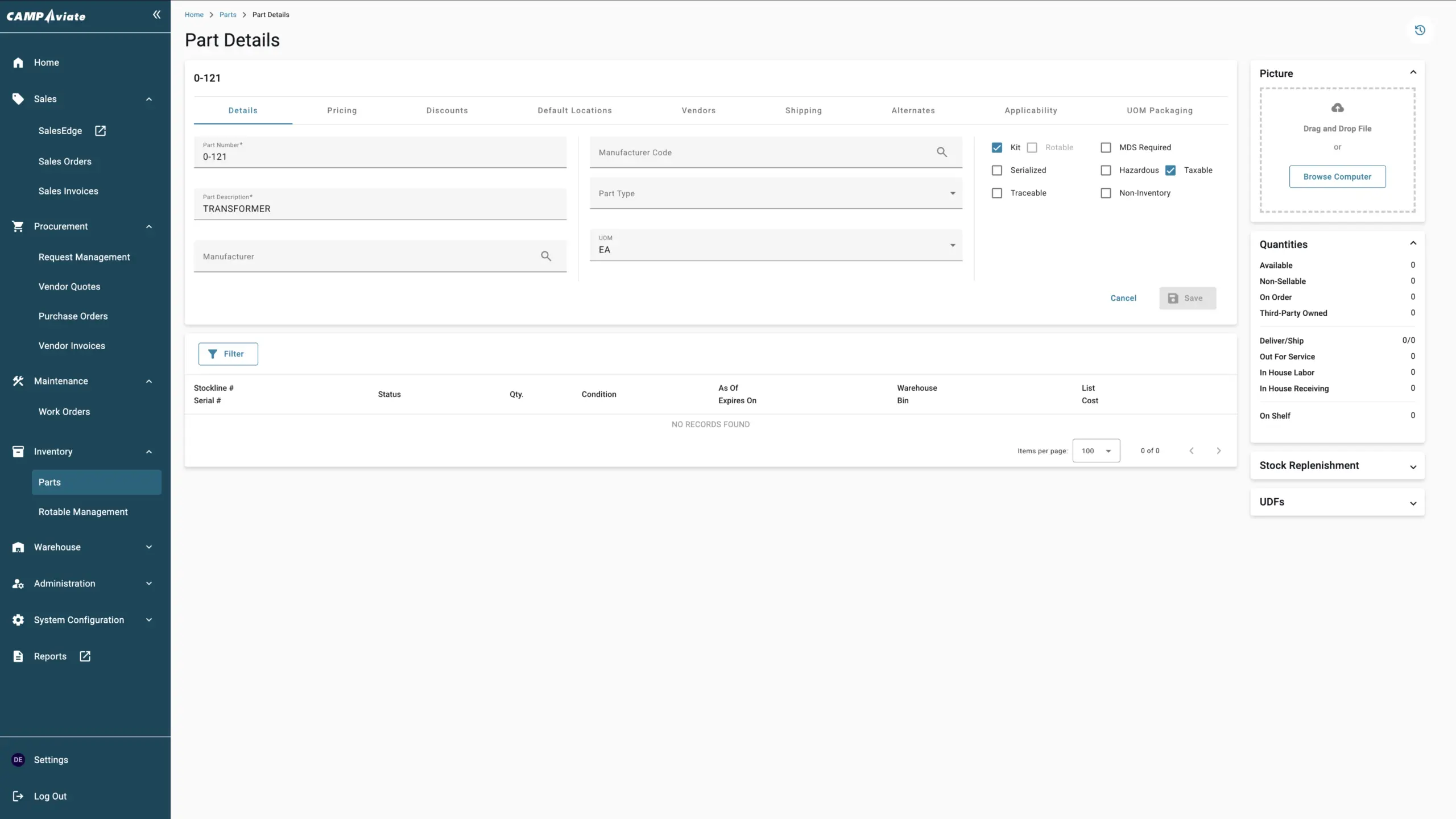Enable the Serialized checkbox
The width and height of the screenshot is (1456, 819).
(997, 170)
